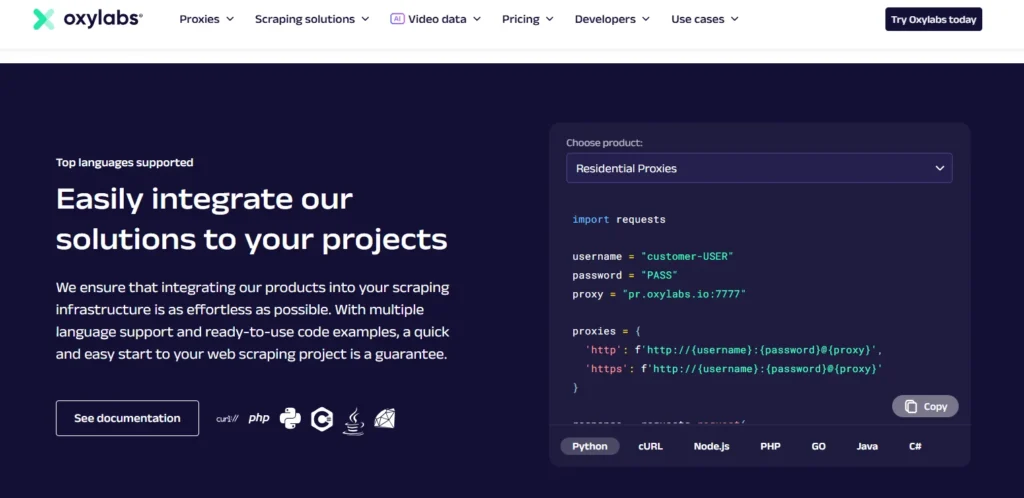Screen dimensions: 1024x498
Task: Open the Residential Proxies product dropdown
Action: point(759,168)
